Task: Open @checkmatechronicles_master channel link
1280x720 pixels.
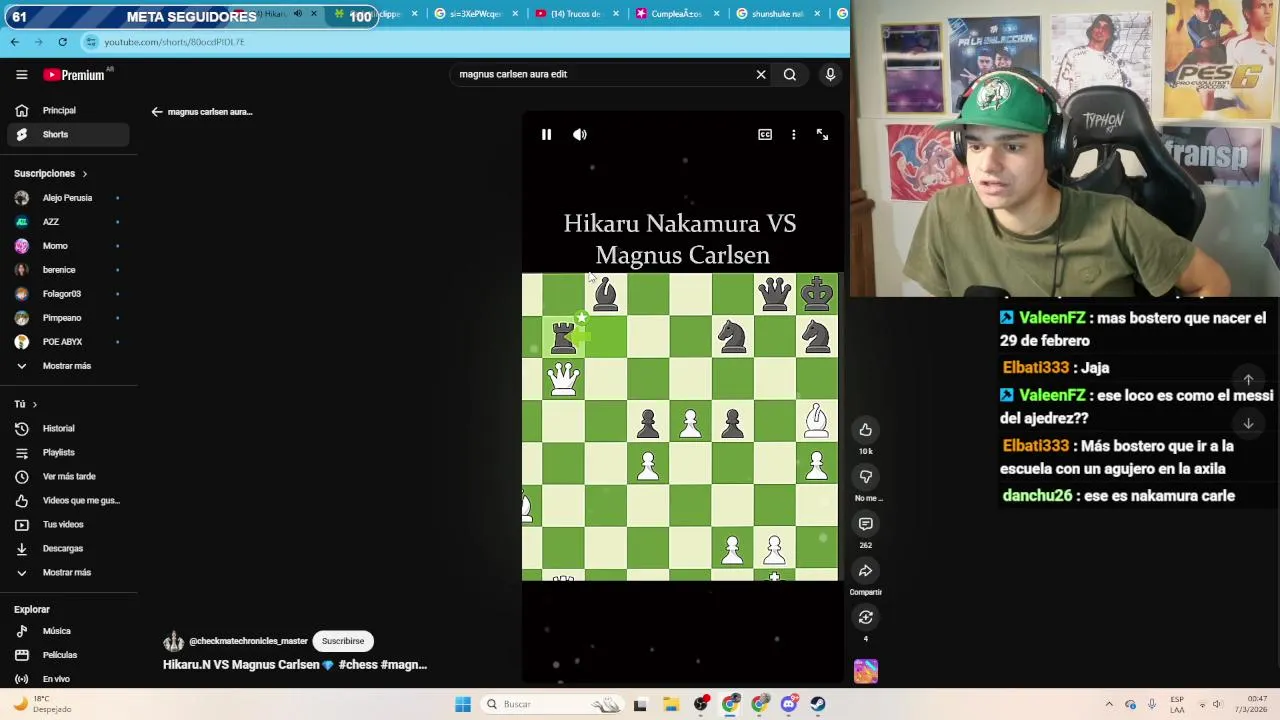Action: pyautogui.click(x=248, y=641)
